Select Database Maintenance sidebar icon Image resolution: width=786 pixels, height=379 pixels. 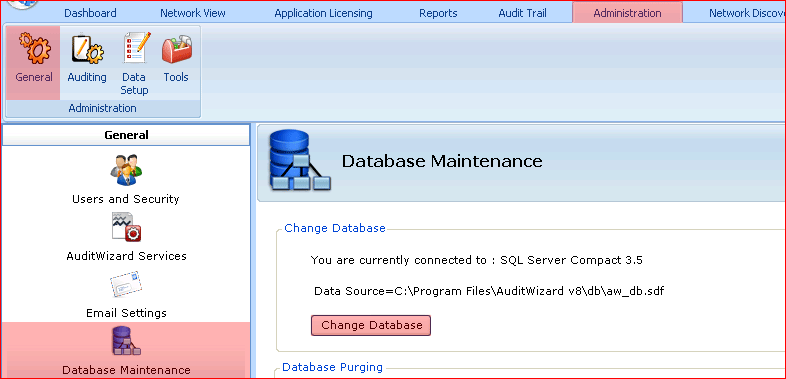(126, 341)
